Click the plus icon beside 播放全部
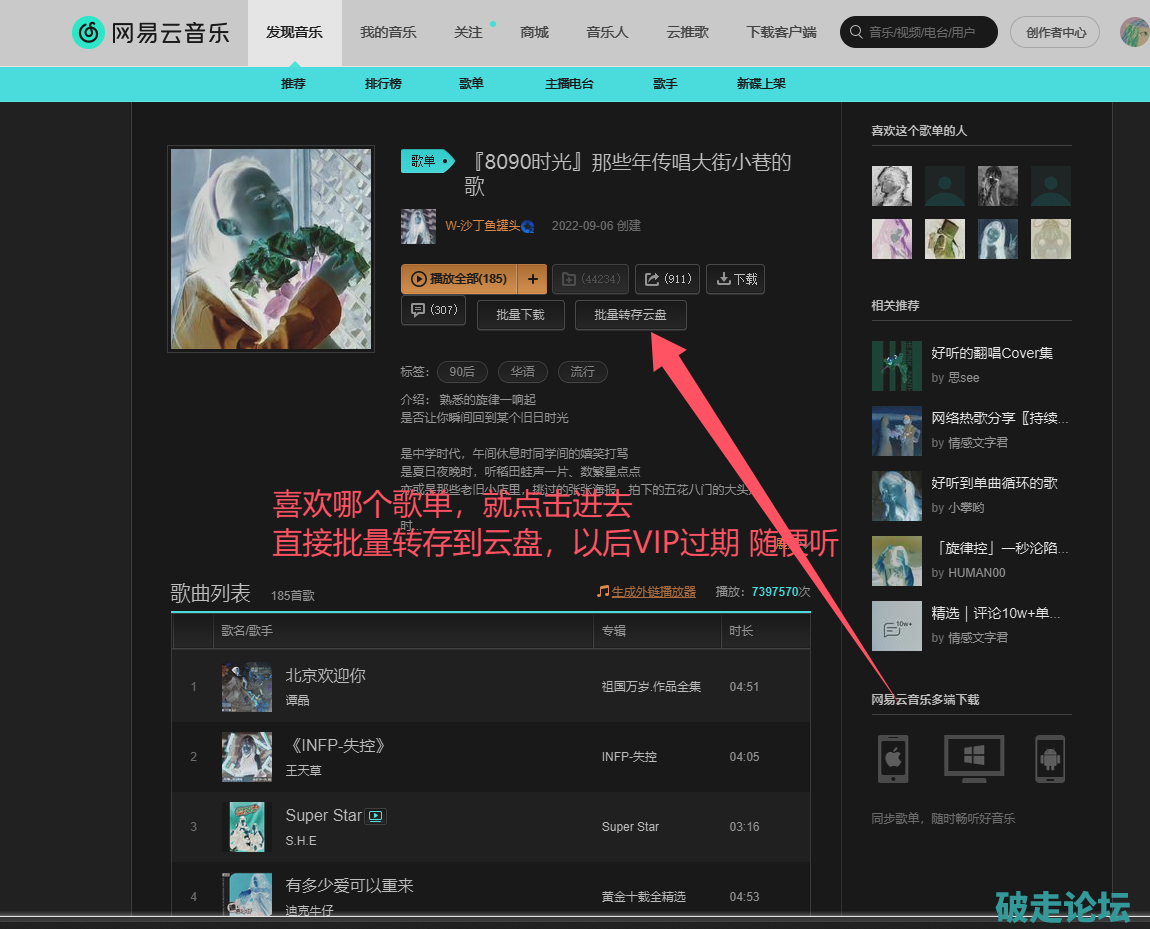1150x929 pixels. (x=533, y=279)
